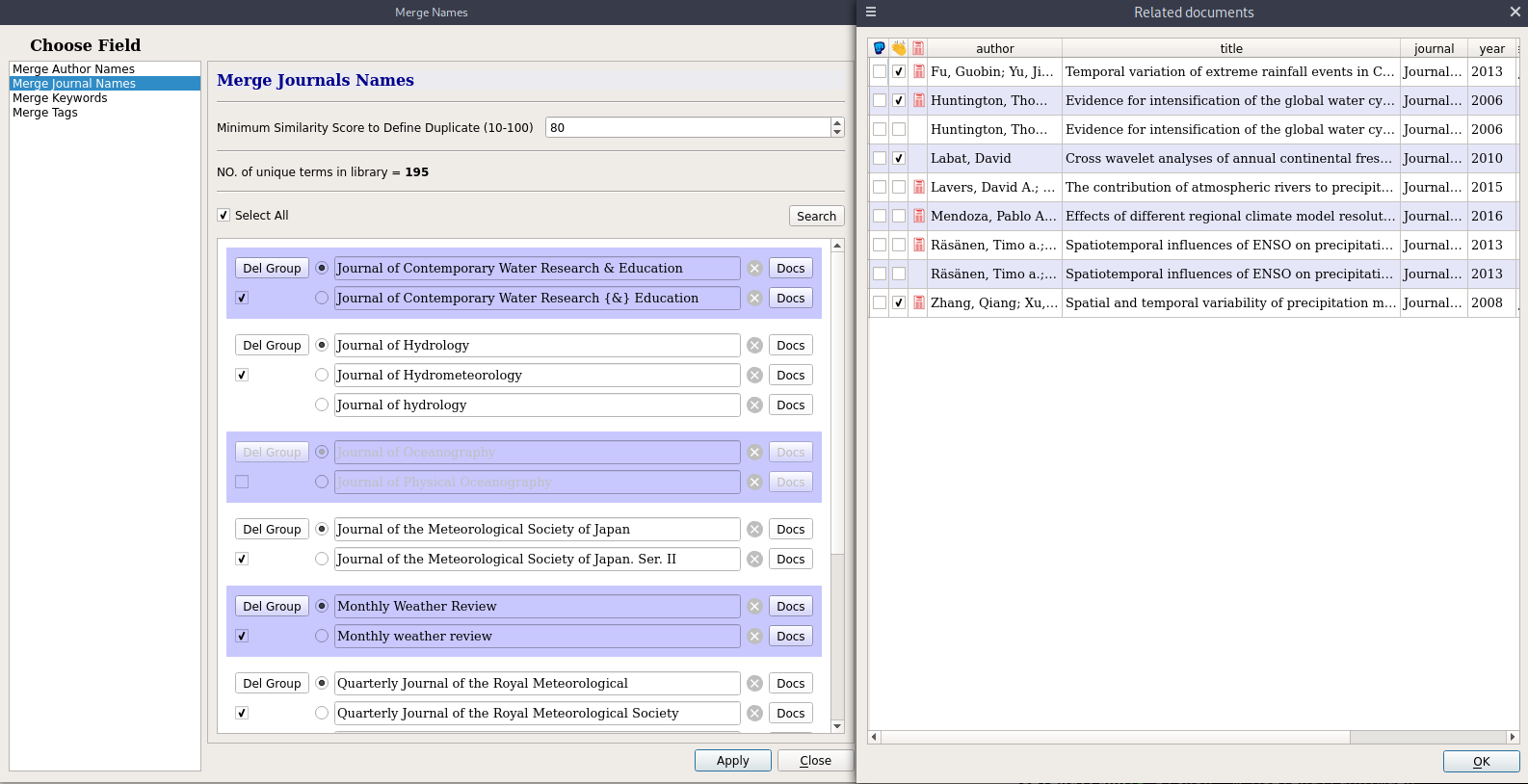Click the journal list scroll-down arrow
This screenshot has height=784, width=1528.
(837, 726)
